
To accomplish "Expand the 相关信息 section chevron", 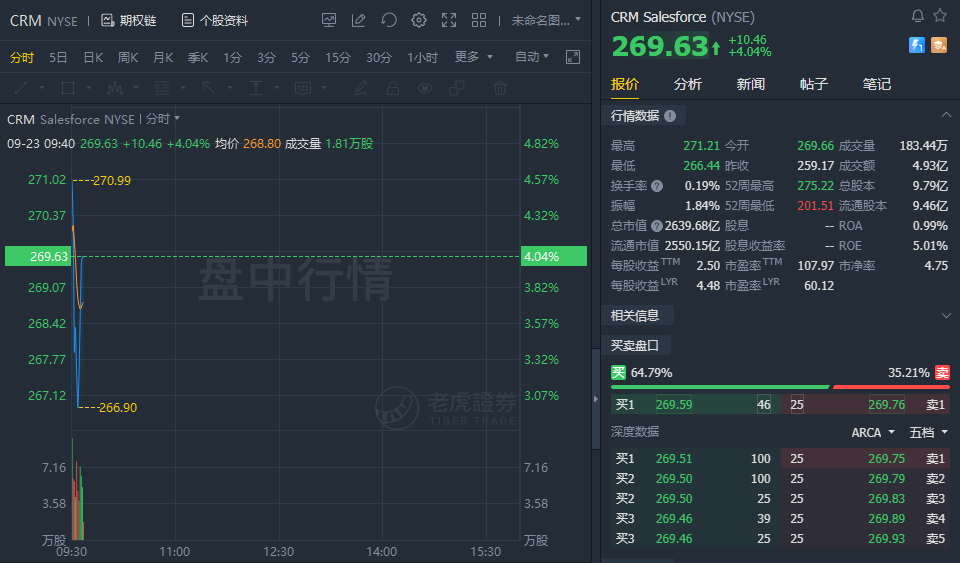I will [946, 316].
